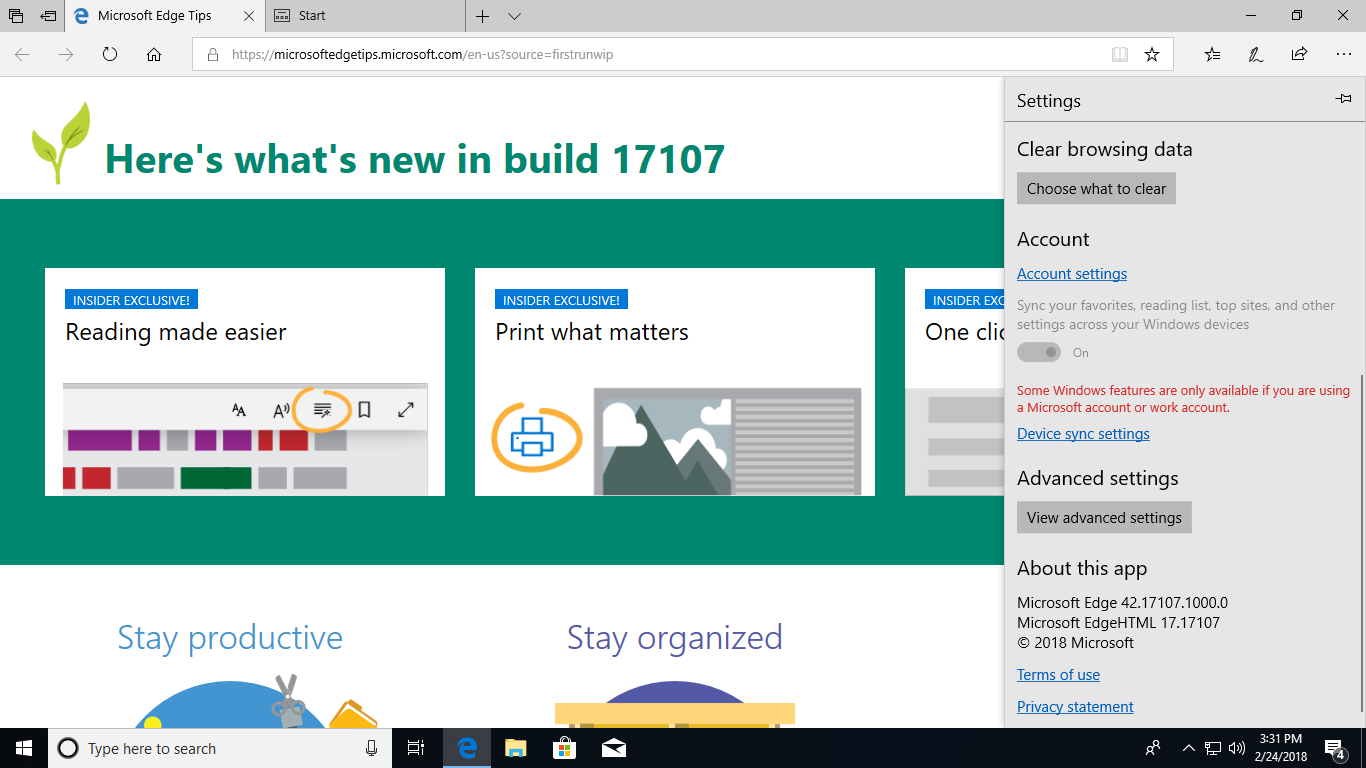Click the Share icon in toolbar
Image resolution: width=1366 pixels, height=768 pixels.
(x=1299, y=55)
